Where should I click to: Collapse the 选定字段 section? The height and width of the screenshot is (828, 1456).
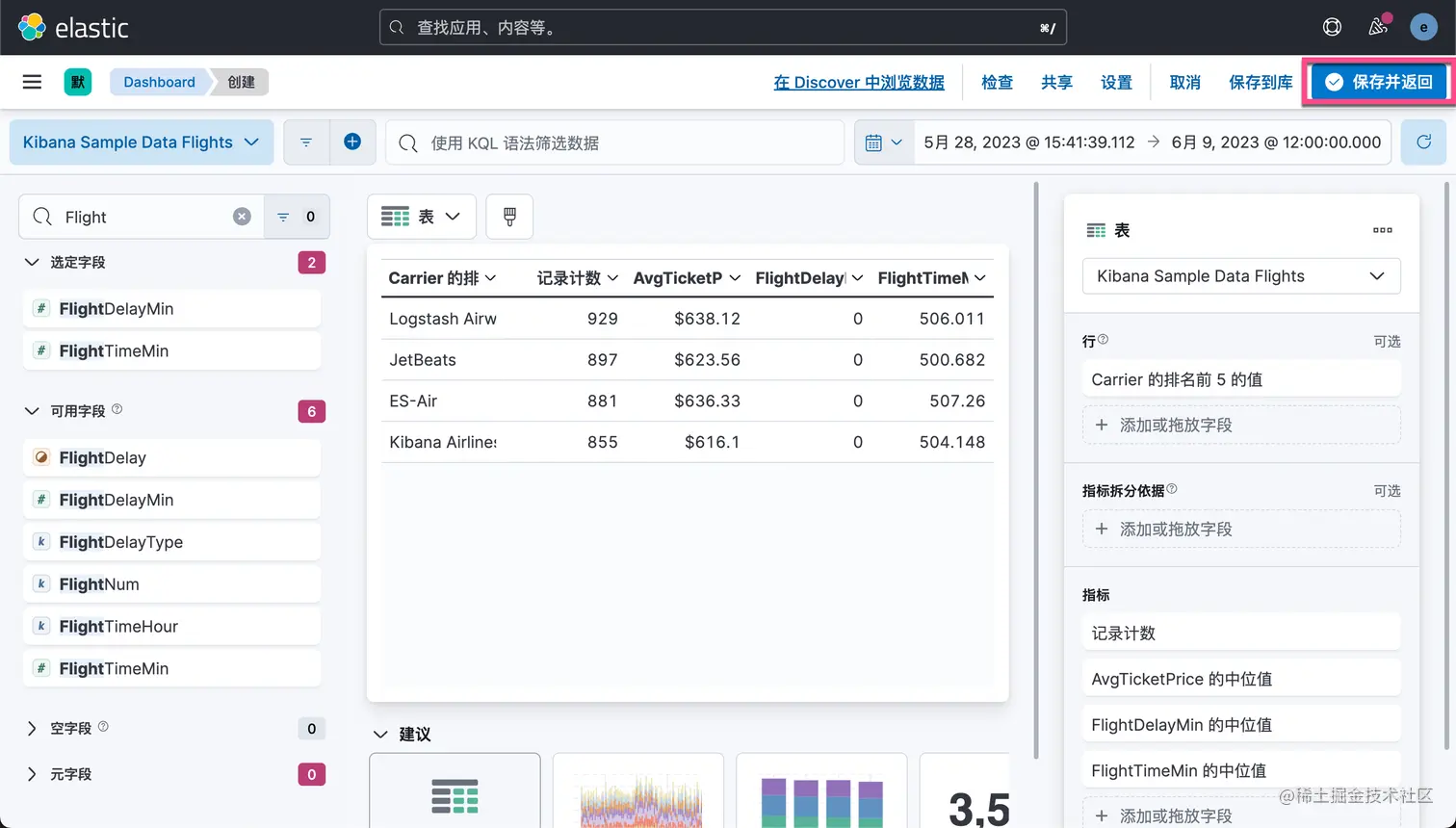32,262
